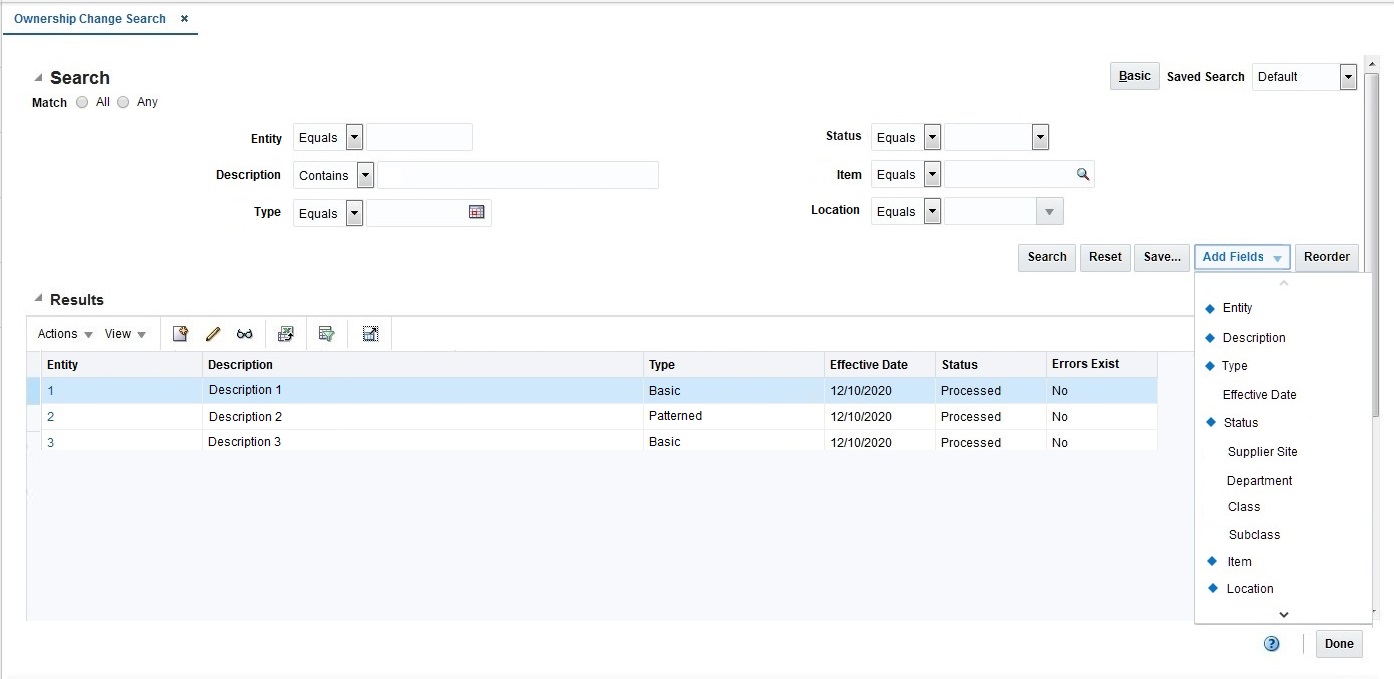The image size is (1394, 679).
Task: Toggle the query by example filter icon
Action: pyautogui.click(x=326, y=333)
